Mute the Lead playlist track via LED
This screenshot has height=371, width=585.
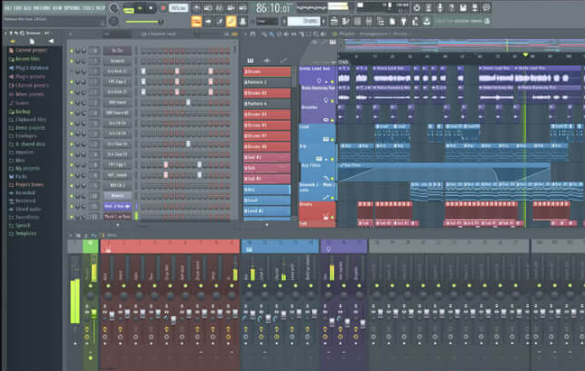coord(332,140)
